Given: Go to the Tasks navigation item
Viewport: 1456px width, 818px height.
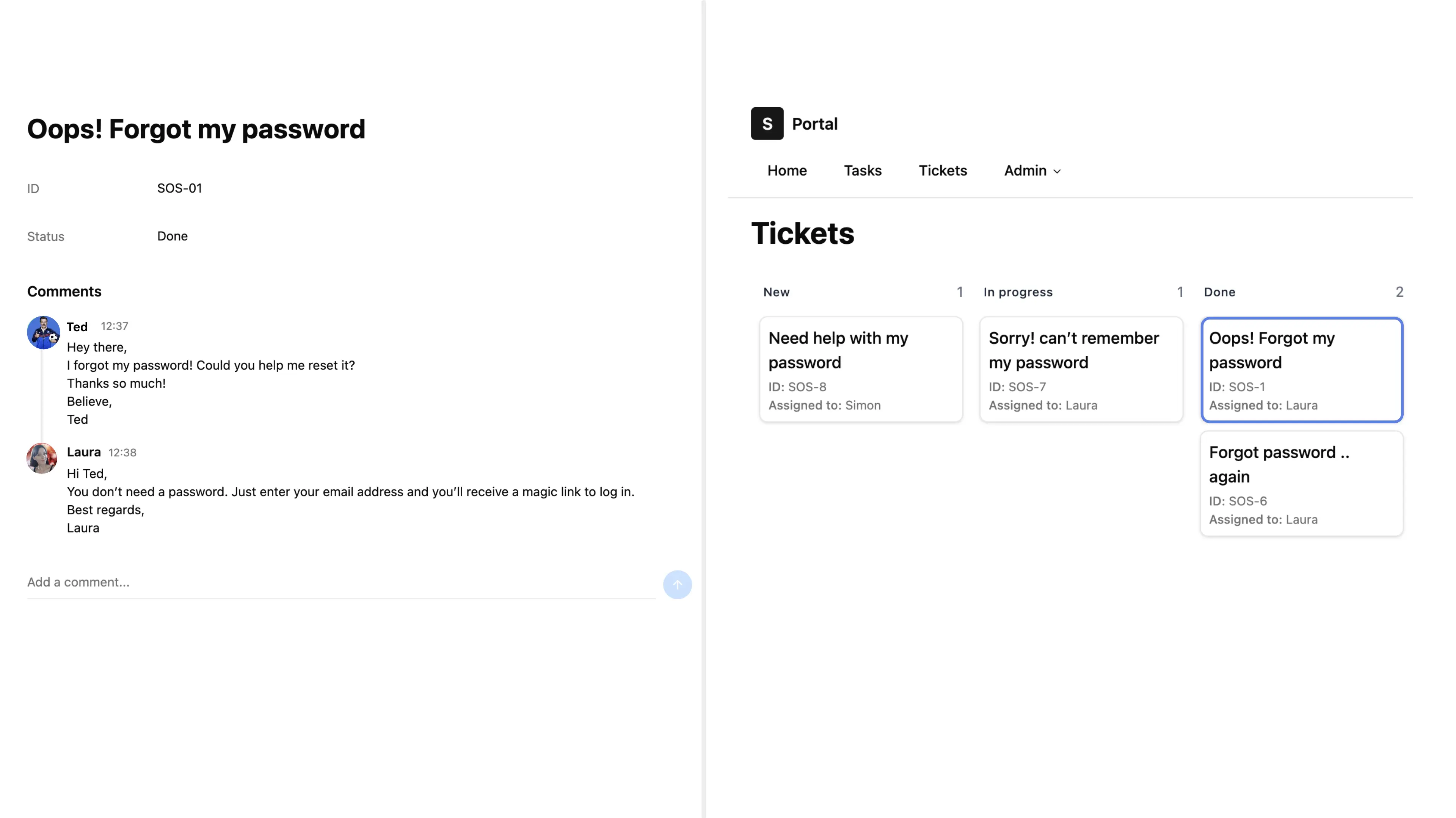Looking at the screenshot, I should click(863, 171).
